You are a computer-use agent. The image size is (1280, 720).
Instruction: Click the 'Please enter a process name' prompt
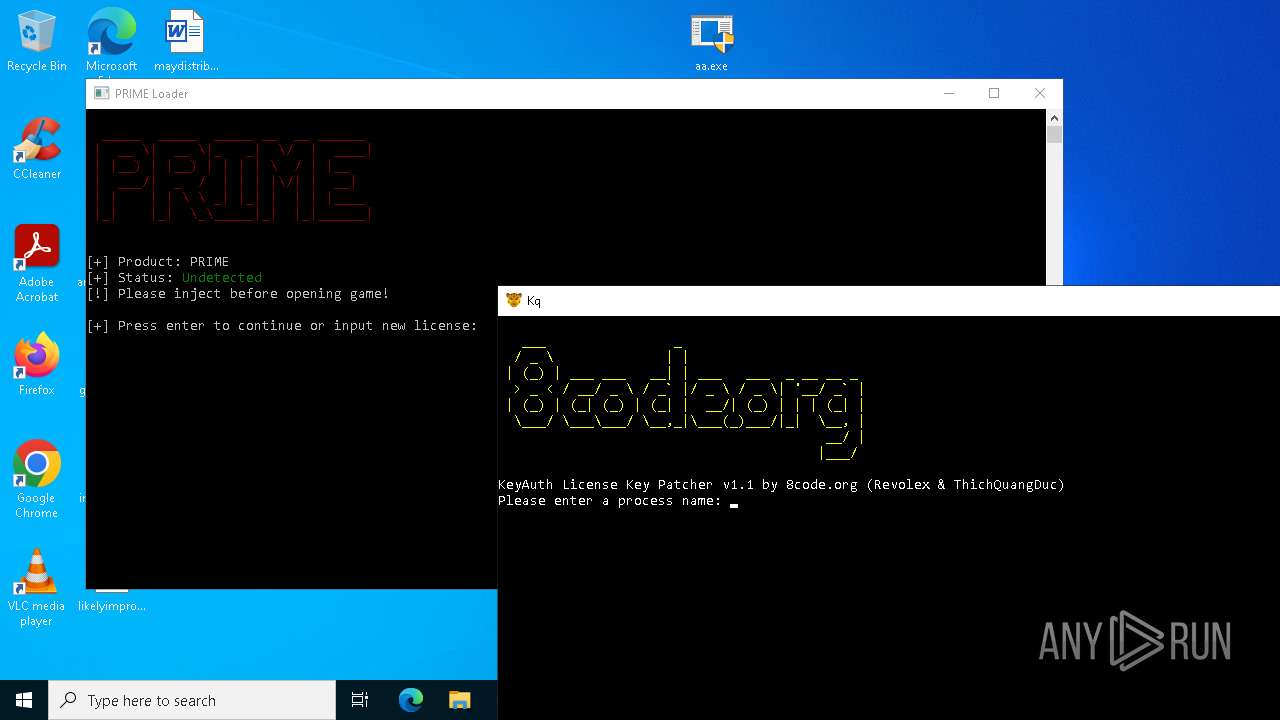click(x=610, y=500)
